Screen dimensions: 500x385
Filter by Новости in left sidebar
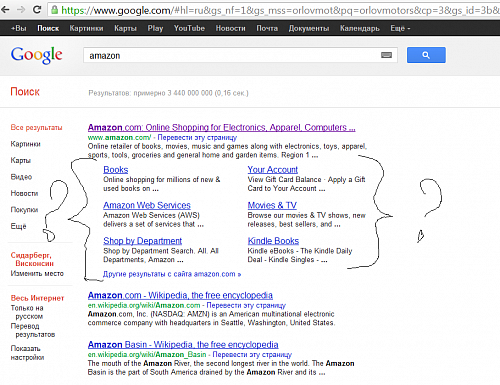(x=24, y=193)
